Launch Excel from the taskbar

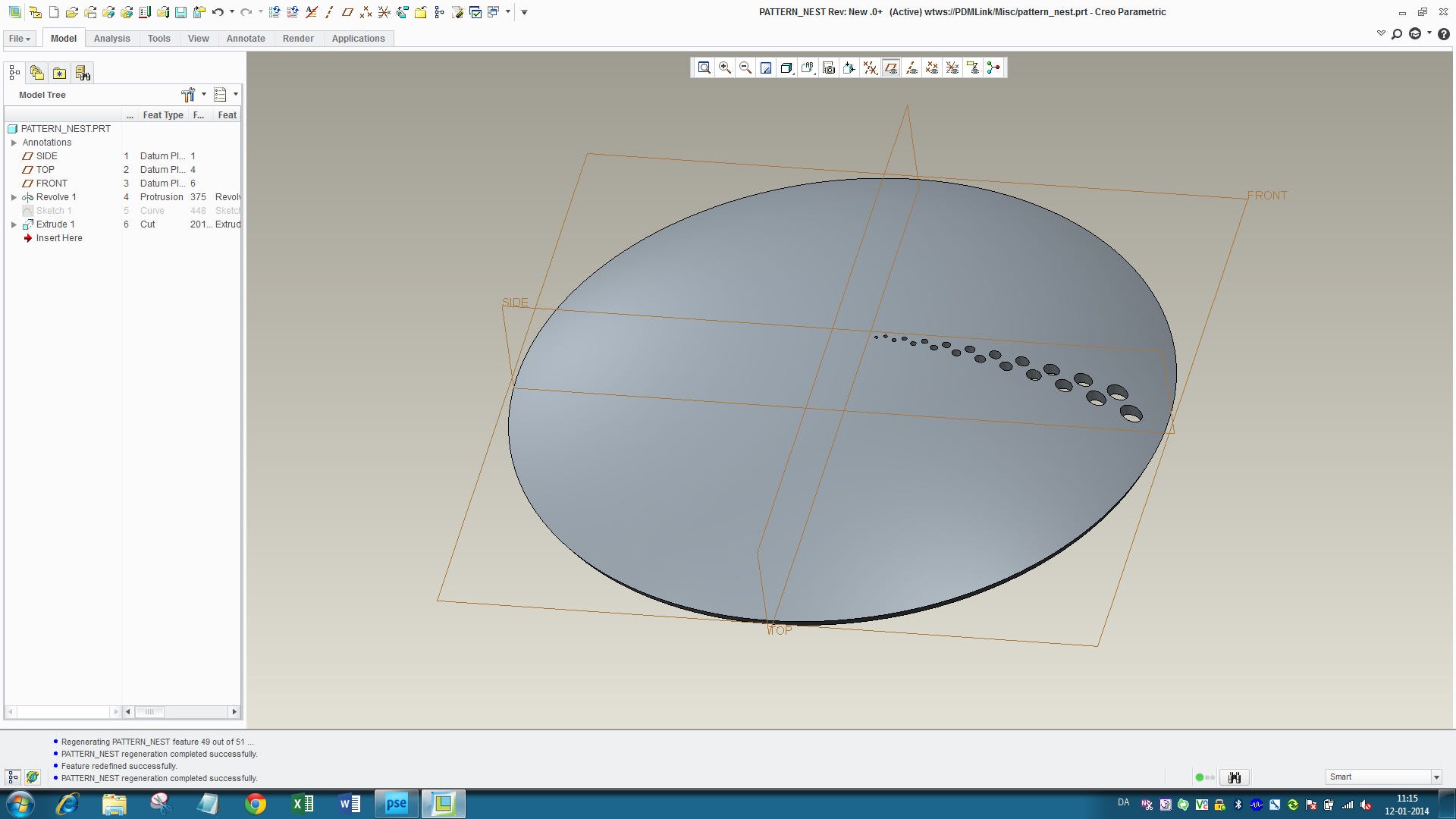pyautogui.click(x=303, y=803)
